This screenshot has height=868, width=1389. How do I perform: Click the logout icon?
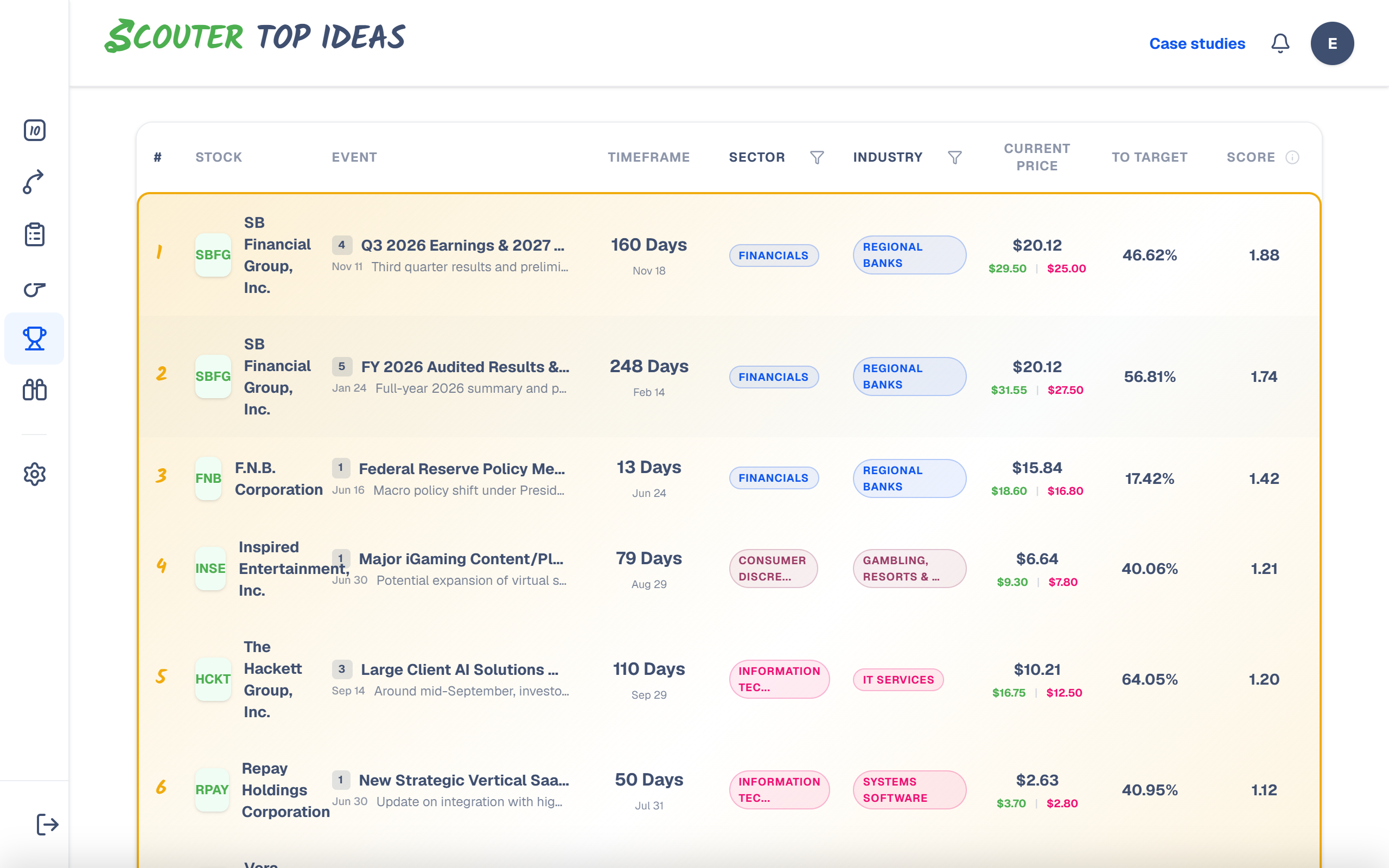(47, 825)
